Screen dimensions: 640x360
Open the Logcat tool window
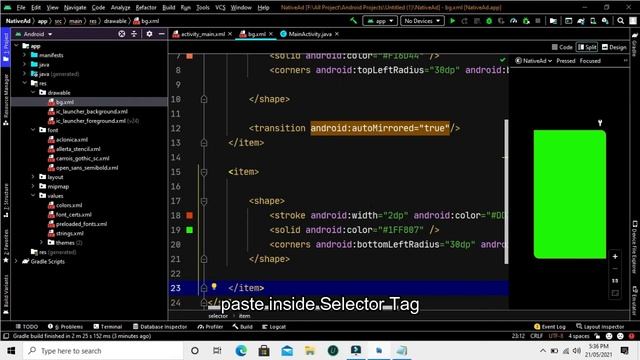[x=274, y=327]
